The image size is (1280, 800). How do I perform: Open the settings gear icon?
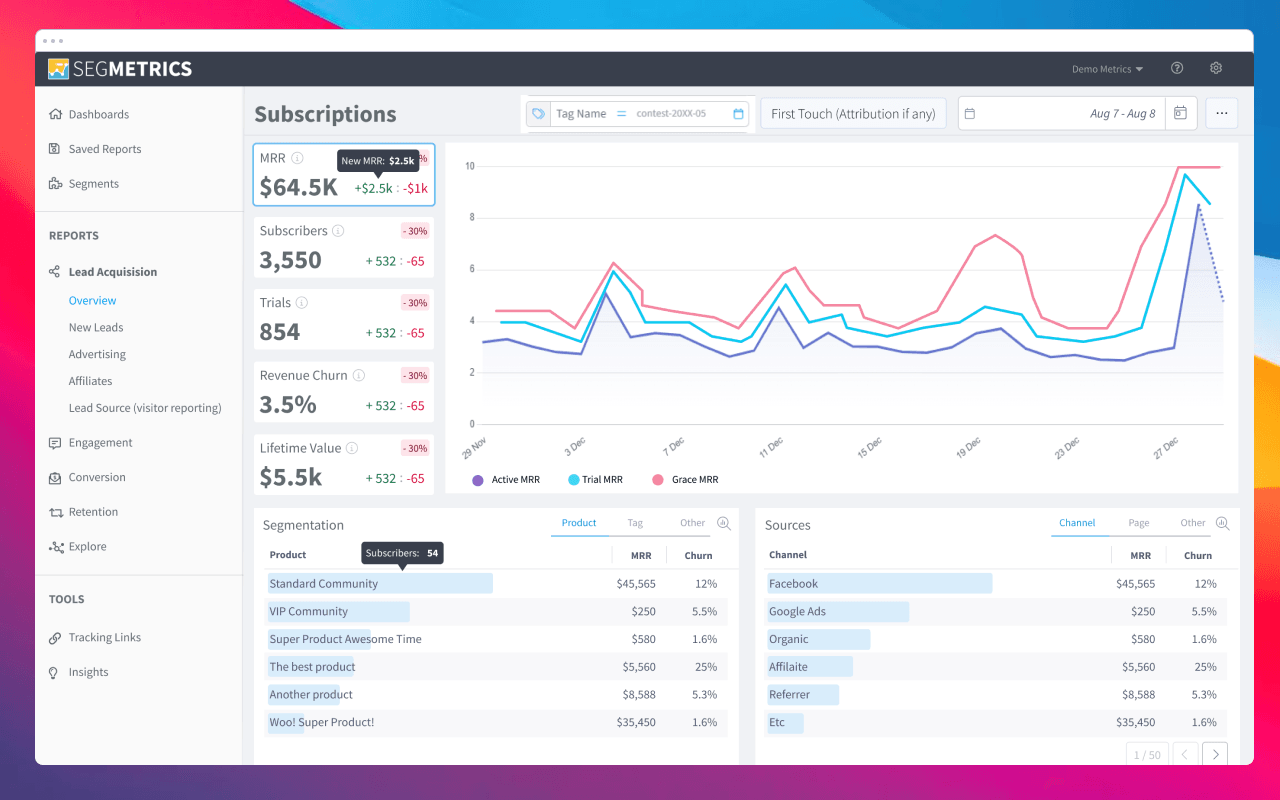click(x=1215, y=68)
